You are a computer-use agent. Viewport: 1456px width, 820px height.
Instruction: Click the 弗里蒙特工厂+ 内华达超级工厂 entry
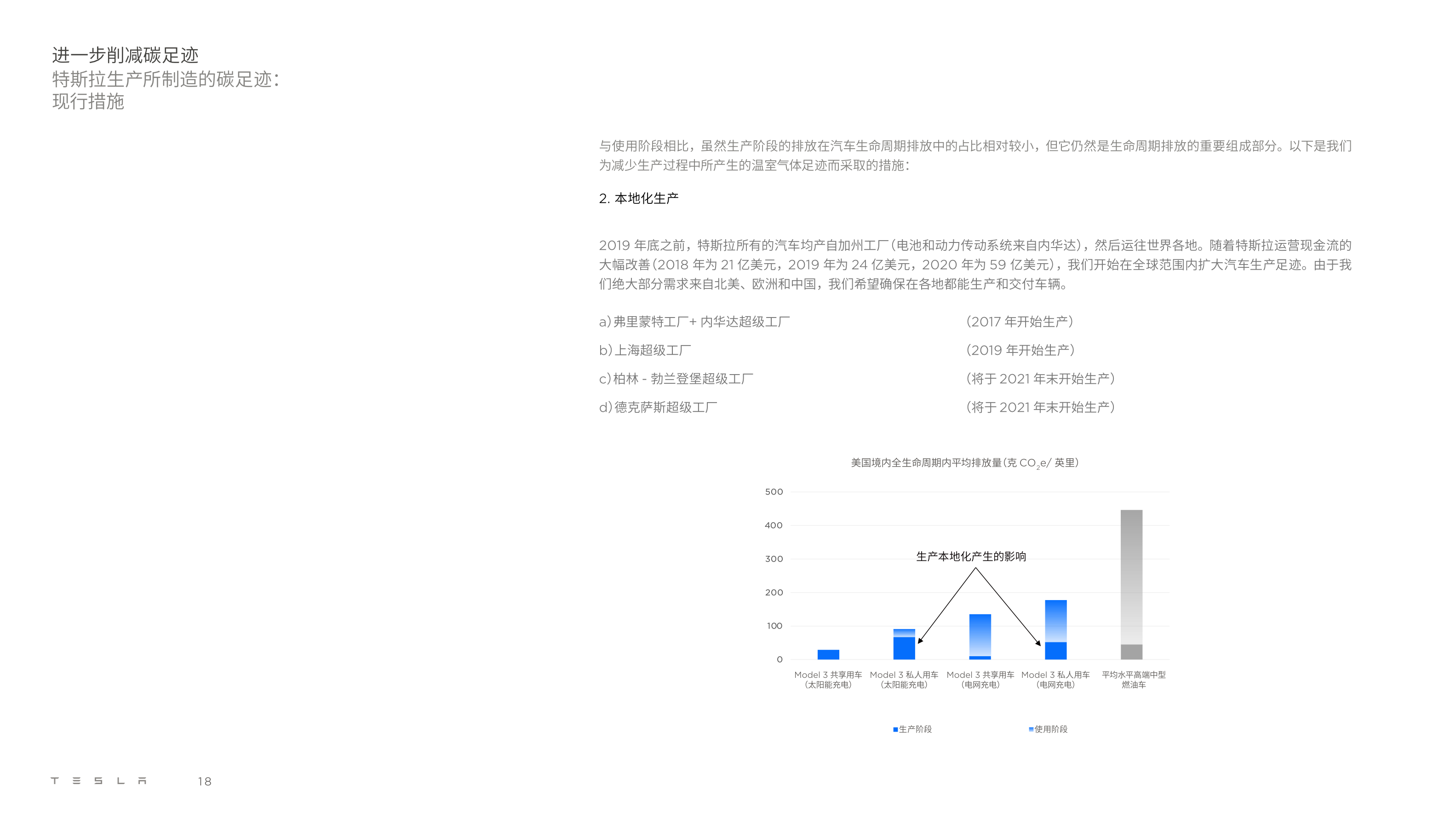tap(694, 322)
